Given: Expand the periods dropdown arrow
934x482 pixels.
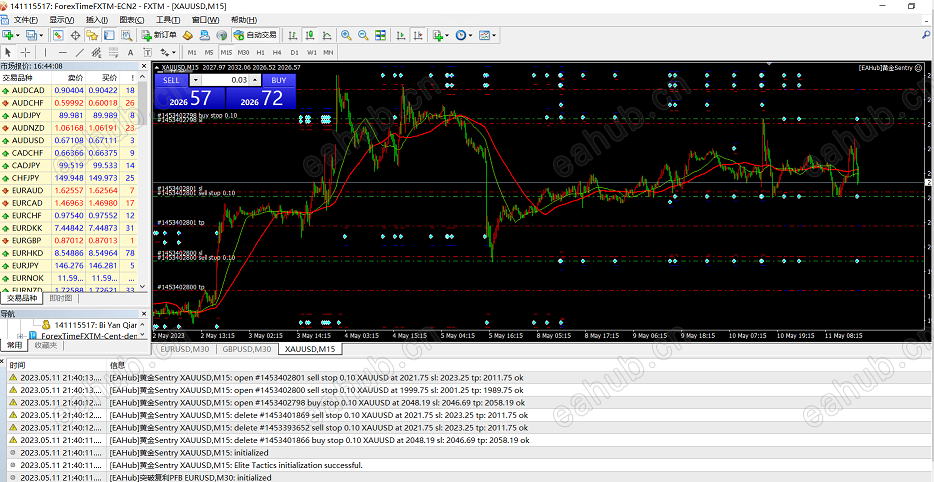Looking at the screenshot, I should coord(470,35).
